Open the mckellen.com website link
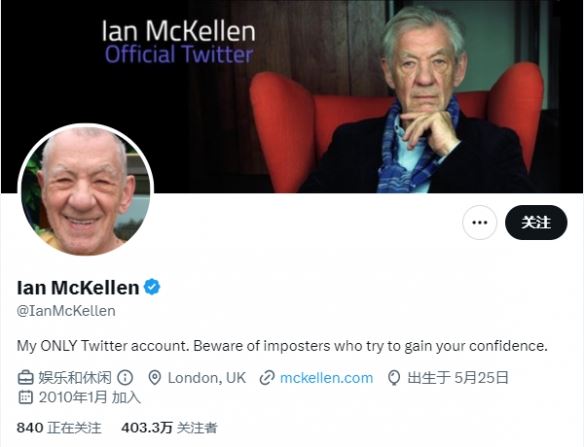 point(326,378)
